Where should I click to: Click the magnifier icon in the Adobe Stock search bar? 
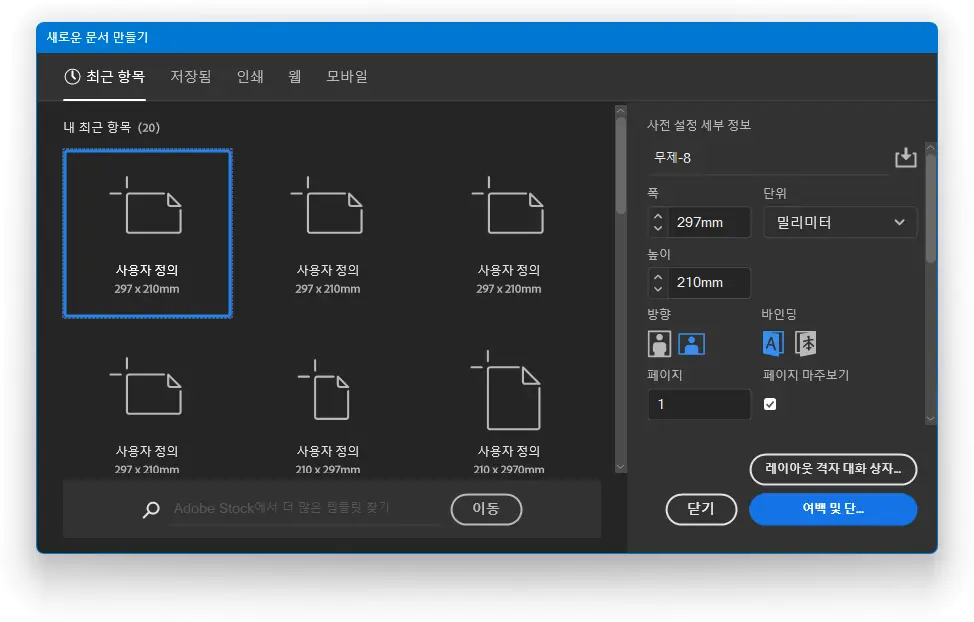pyautogui.click(x=151, y=509)
